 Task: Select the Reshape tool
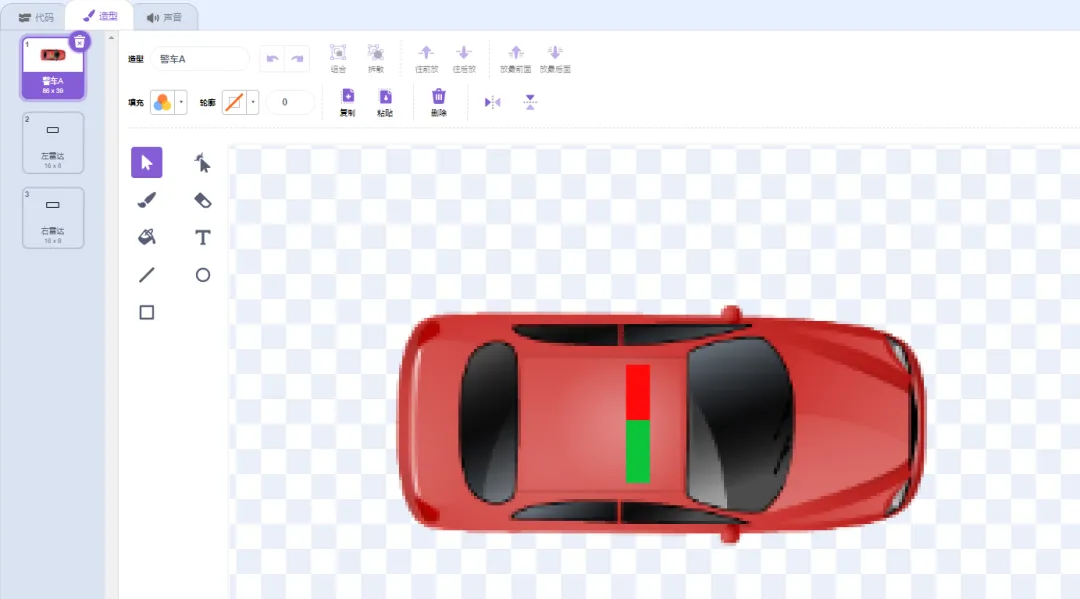(202, 162)
